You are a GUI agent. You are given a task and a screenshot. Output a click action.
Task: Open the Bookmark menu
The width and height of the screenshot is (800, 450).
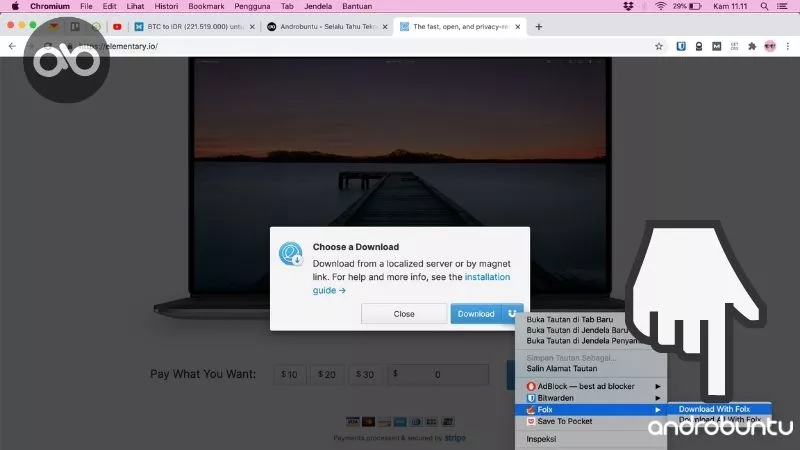tap(206, 6)
